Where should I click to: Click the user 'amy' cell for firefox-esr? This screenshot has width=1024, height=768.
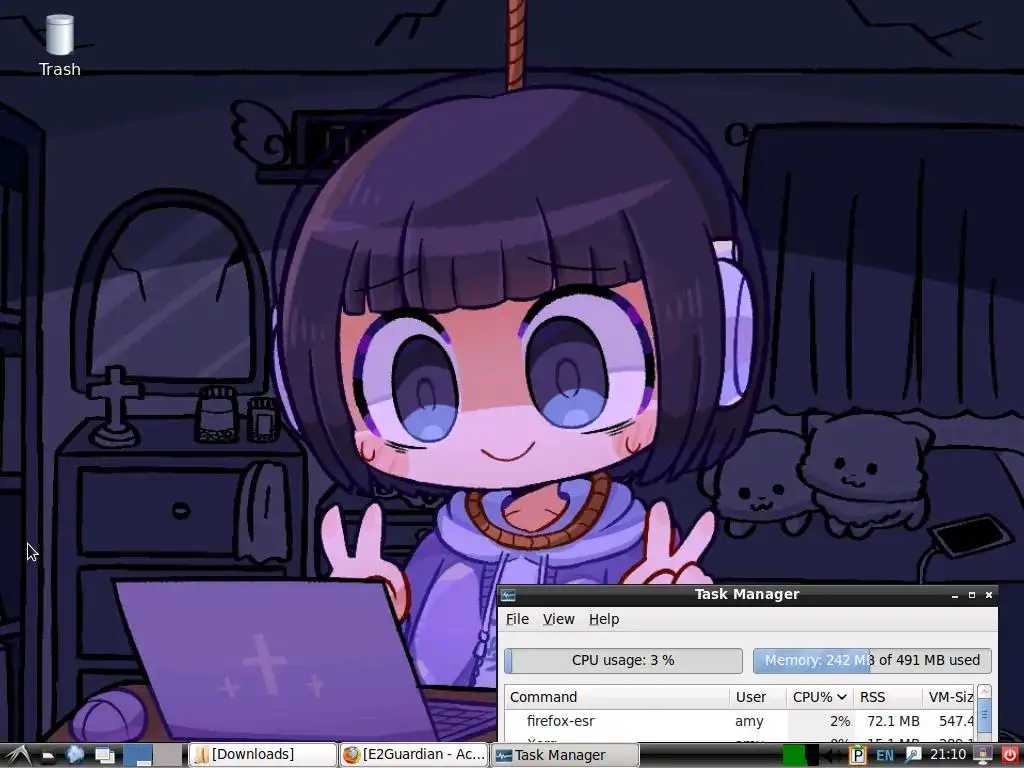(x=749, y=721)
